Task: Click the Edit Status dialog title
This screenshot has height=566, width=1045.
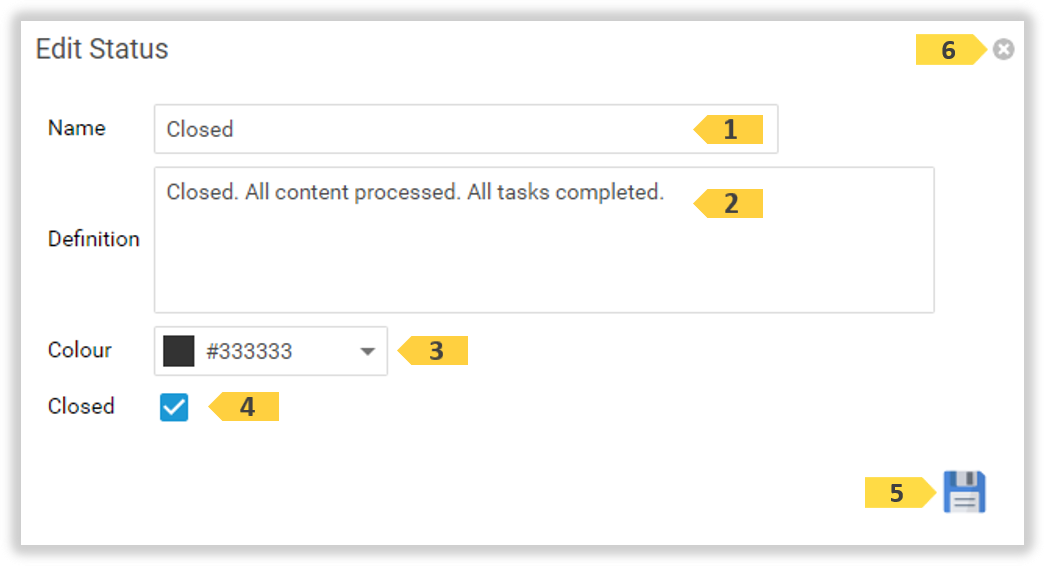Action: coord(102,49)
